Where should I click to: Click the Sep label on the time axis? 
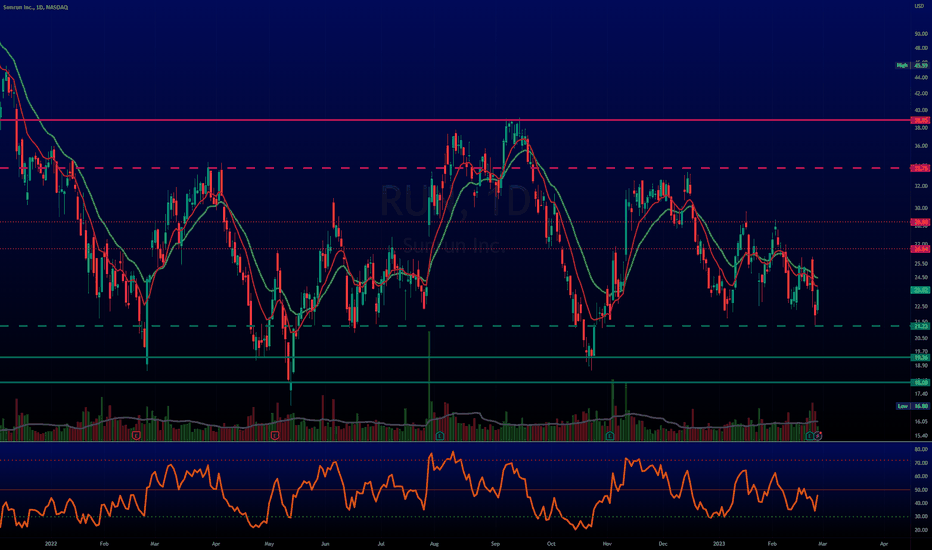click(496, 543)
